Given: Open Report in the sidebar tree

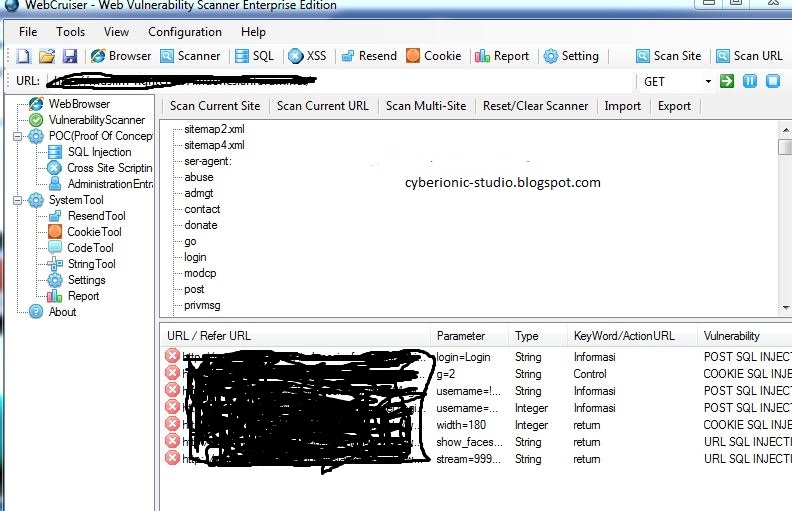Looking at the screenshot, I should [x=83, y=296].
